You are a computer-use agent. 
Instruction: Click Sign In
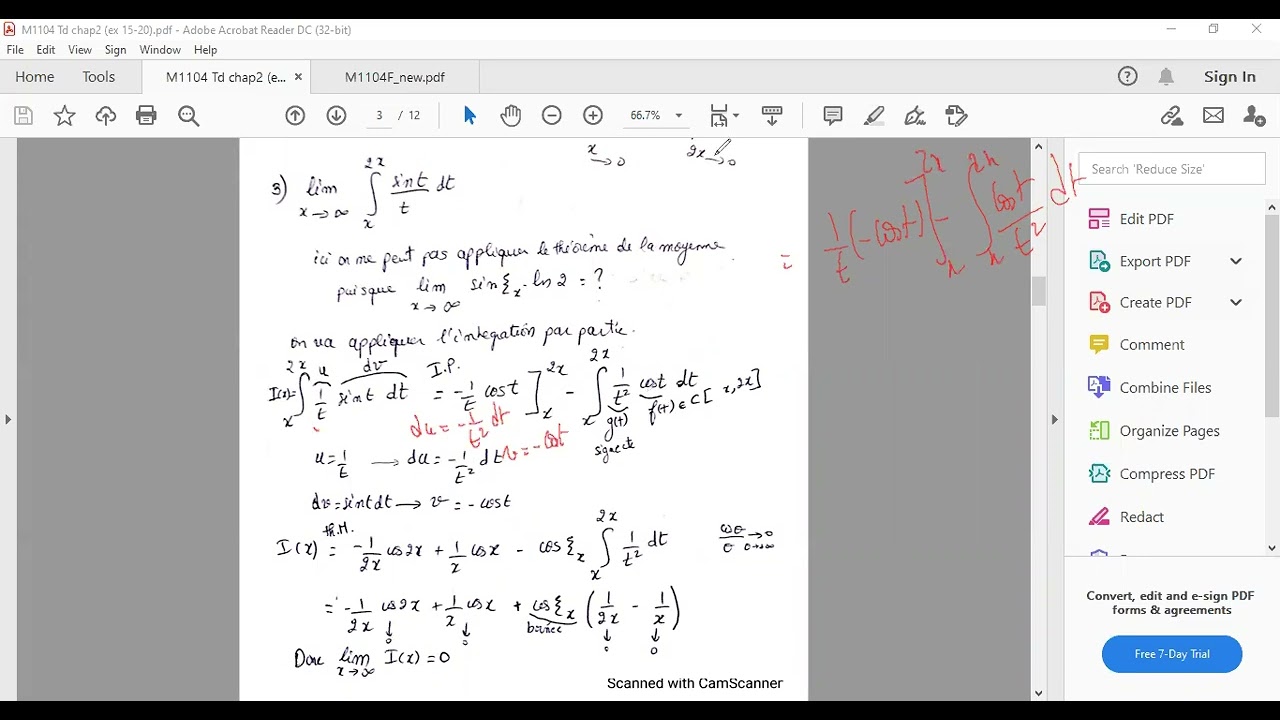click(x=1230, y=76)
